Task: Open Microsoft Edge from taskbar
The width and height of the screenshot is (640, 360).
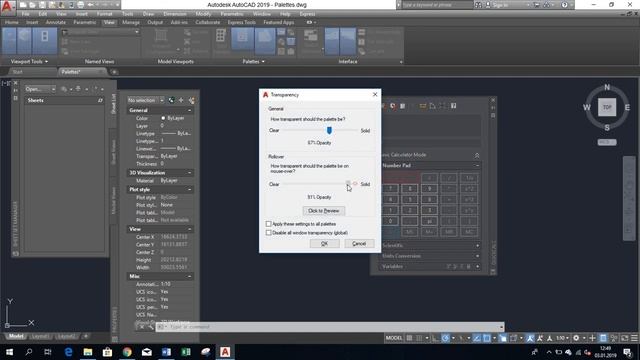Action: (68, 352)
